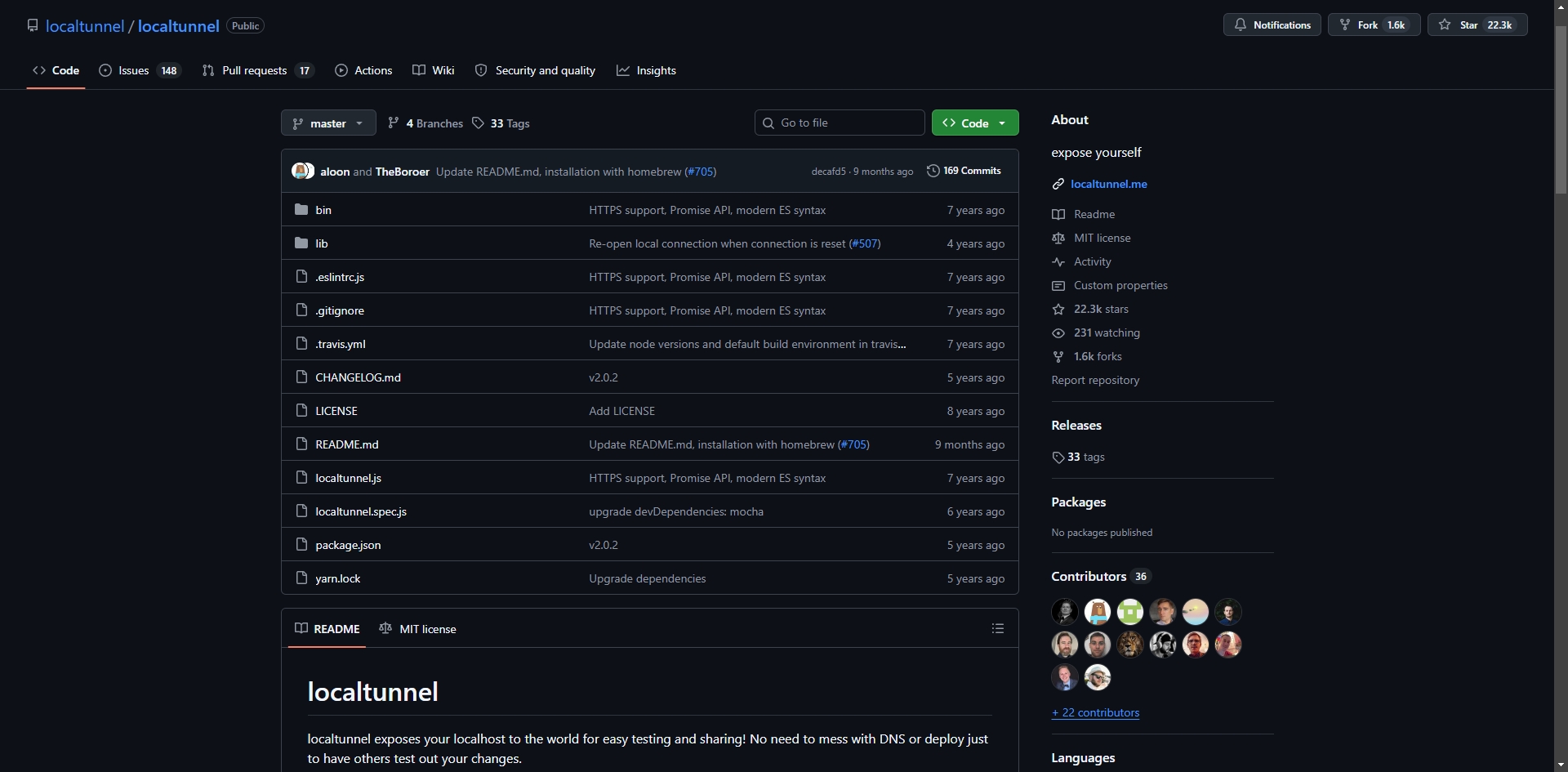Switch to the Issues tab
Screen dimensions: 1568x772
pos(140,70)
